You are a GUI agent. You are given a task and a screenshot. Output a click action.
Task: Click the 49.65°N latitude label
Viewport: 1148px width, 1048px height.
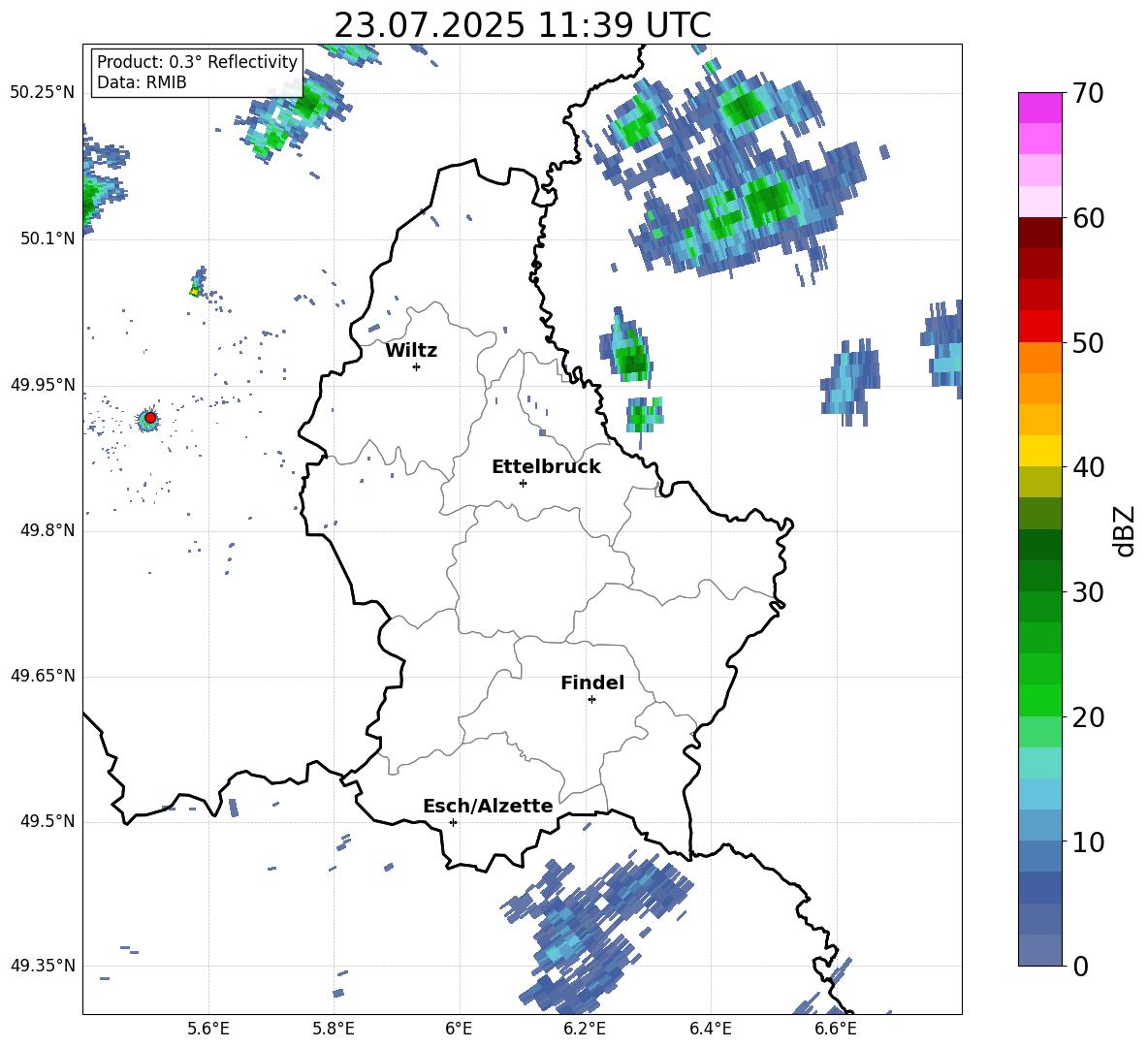[x=43, y=676]
